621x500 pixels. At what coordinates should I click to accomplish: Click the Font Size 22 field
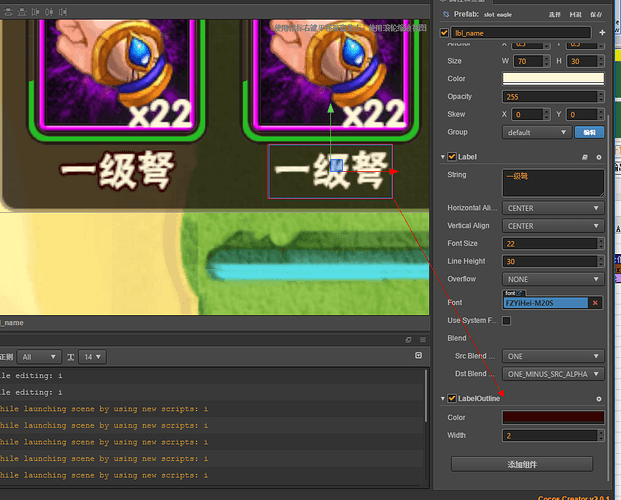tap(550, 244)
